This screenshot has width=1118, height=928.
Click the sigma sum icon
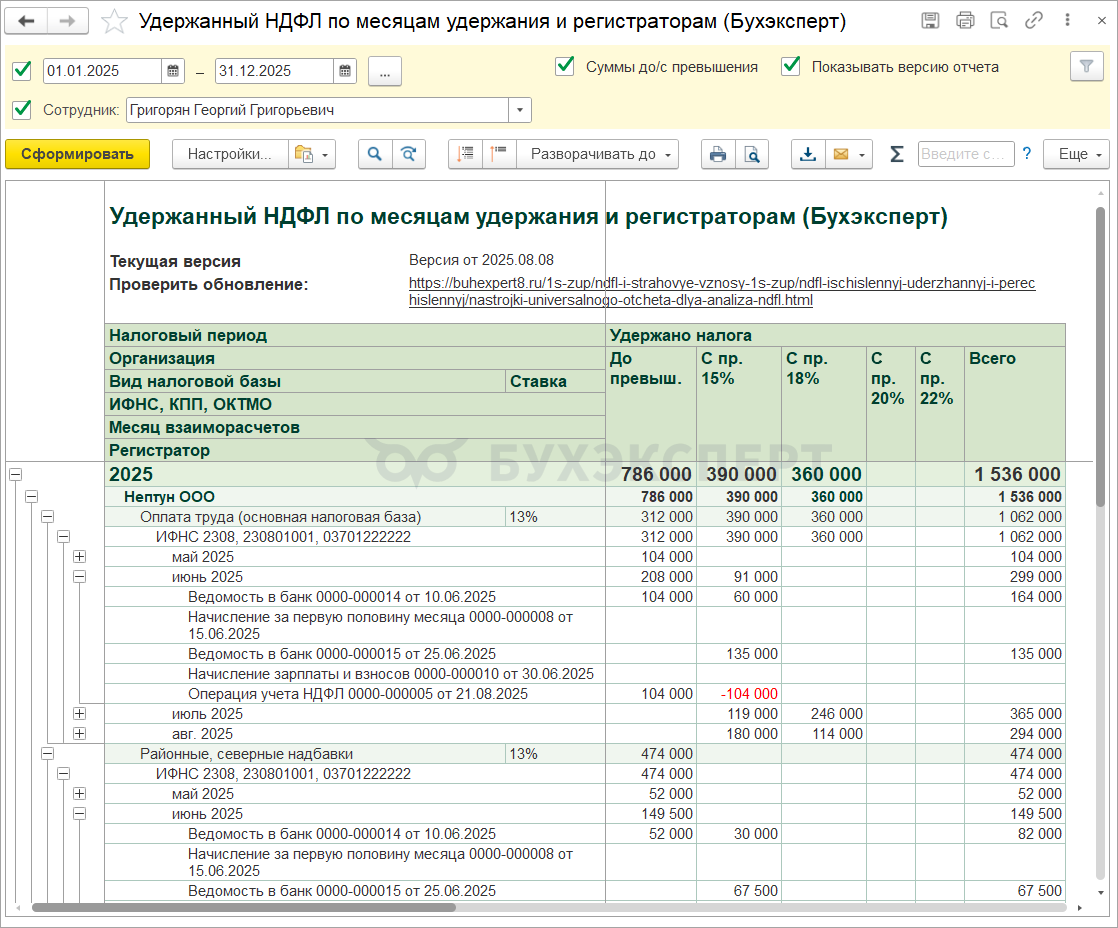click(897, 154)
